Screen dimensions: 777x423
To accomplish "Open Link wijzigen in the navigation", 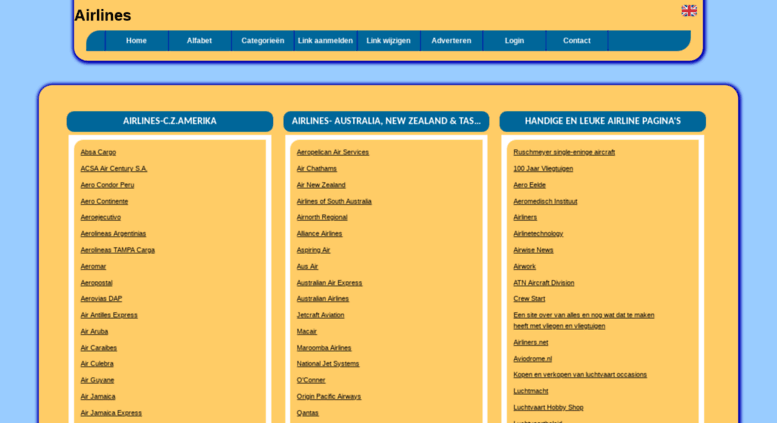I will (x=388, y=41).
